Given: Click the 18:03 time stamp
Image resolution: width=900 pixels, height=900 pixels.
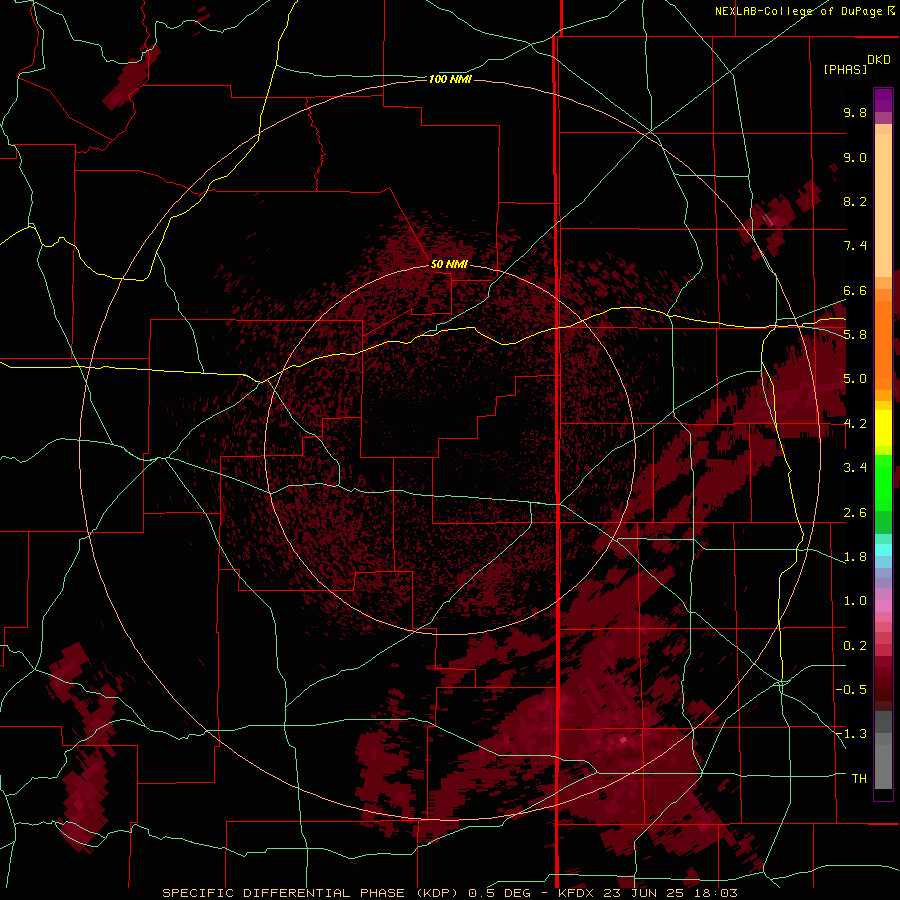Looking at the screenshot, I should click(x=718, y=893).
